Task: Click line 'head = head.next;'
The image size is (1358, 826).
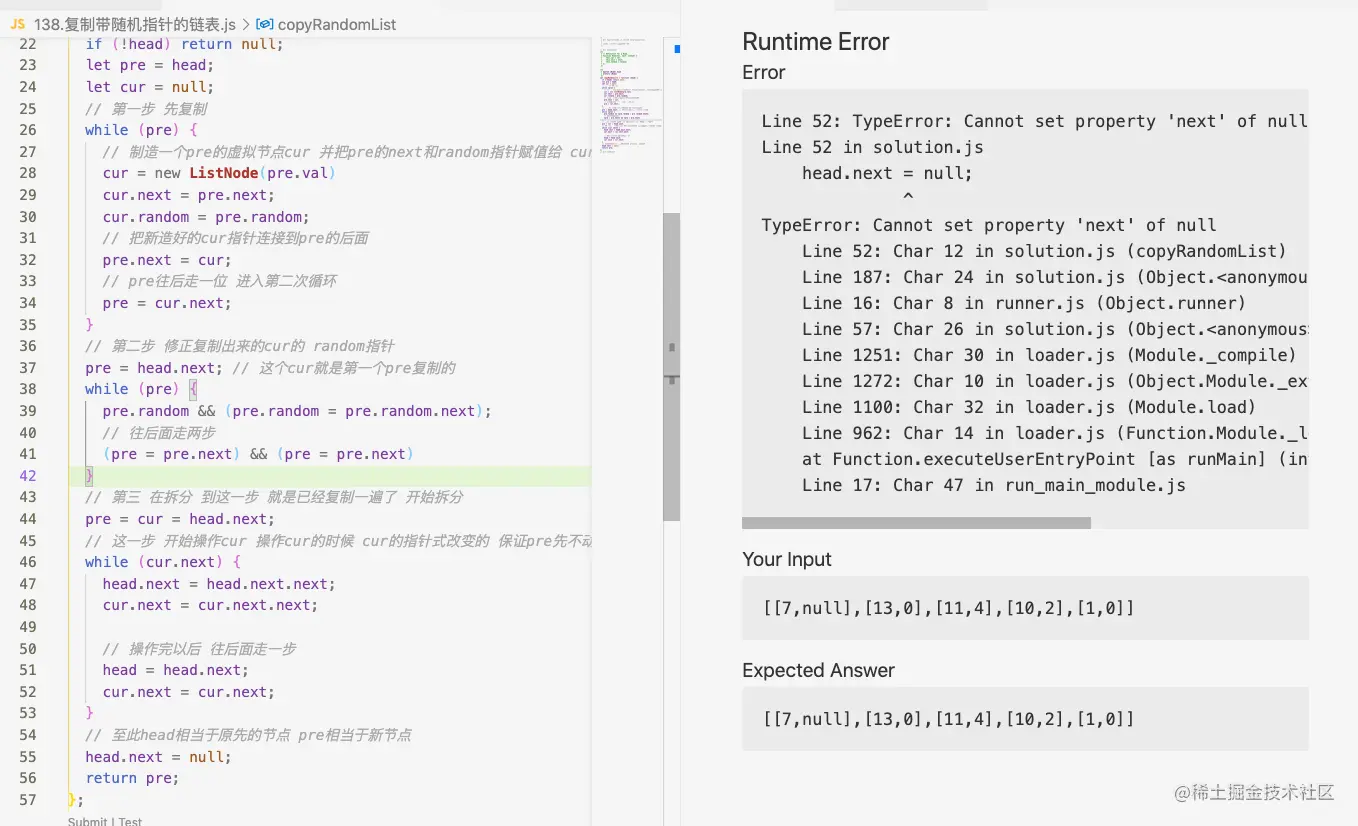Action: click(175, 670)
